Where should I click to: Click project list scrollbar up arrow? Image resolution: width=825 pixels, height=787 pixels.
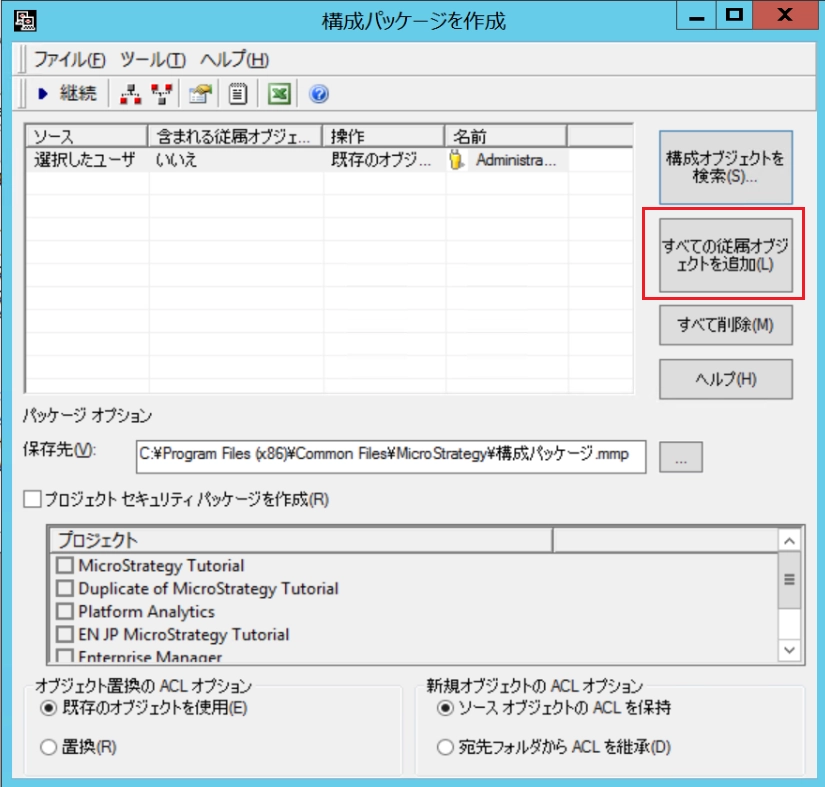[789, 541]
